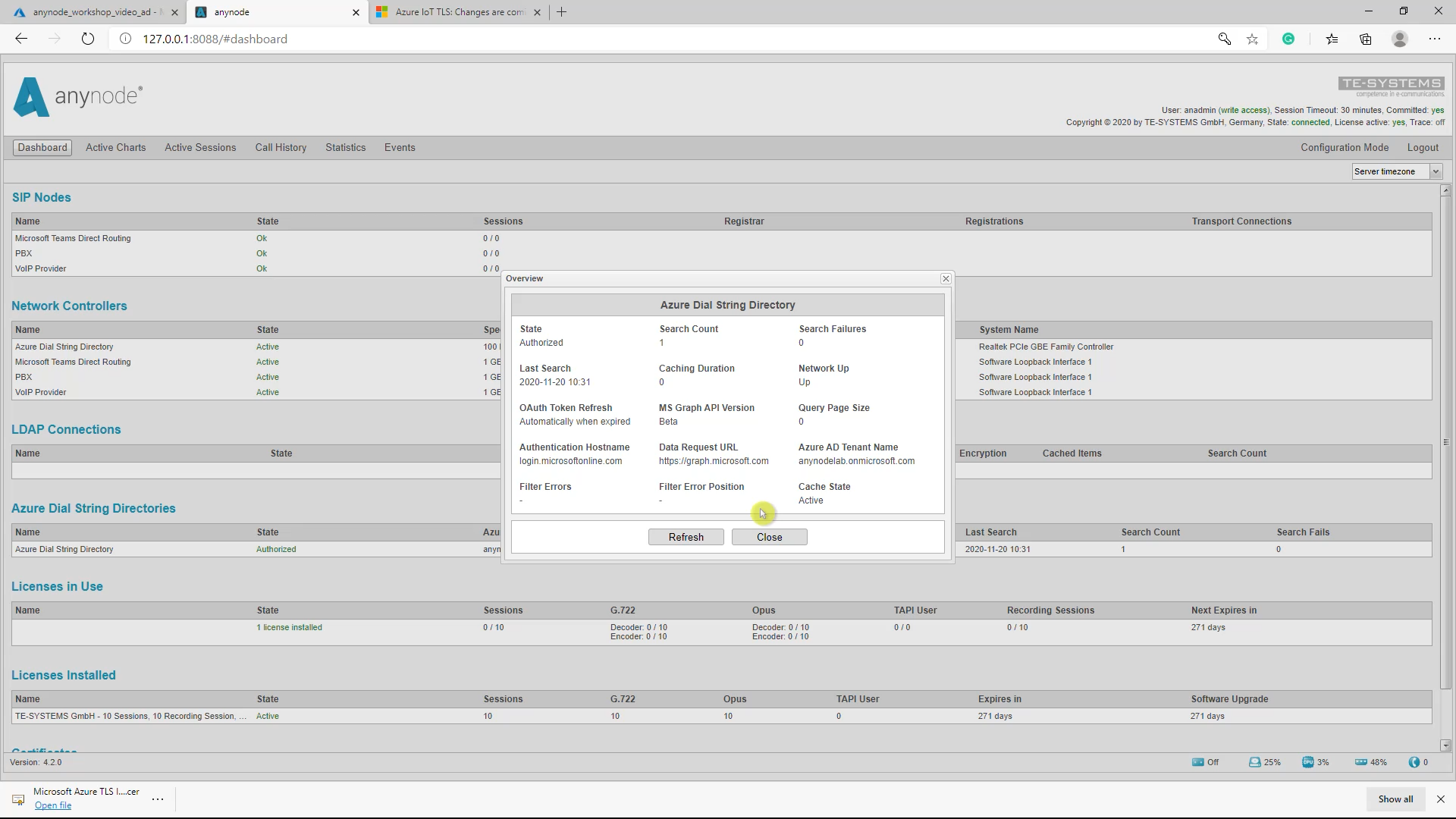Open a new browser tab with the plus icon

(561, 12)
